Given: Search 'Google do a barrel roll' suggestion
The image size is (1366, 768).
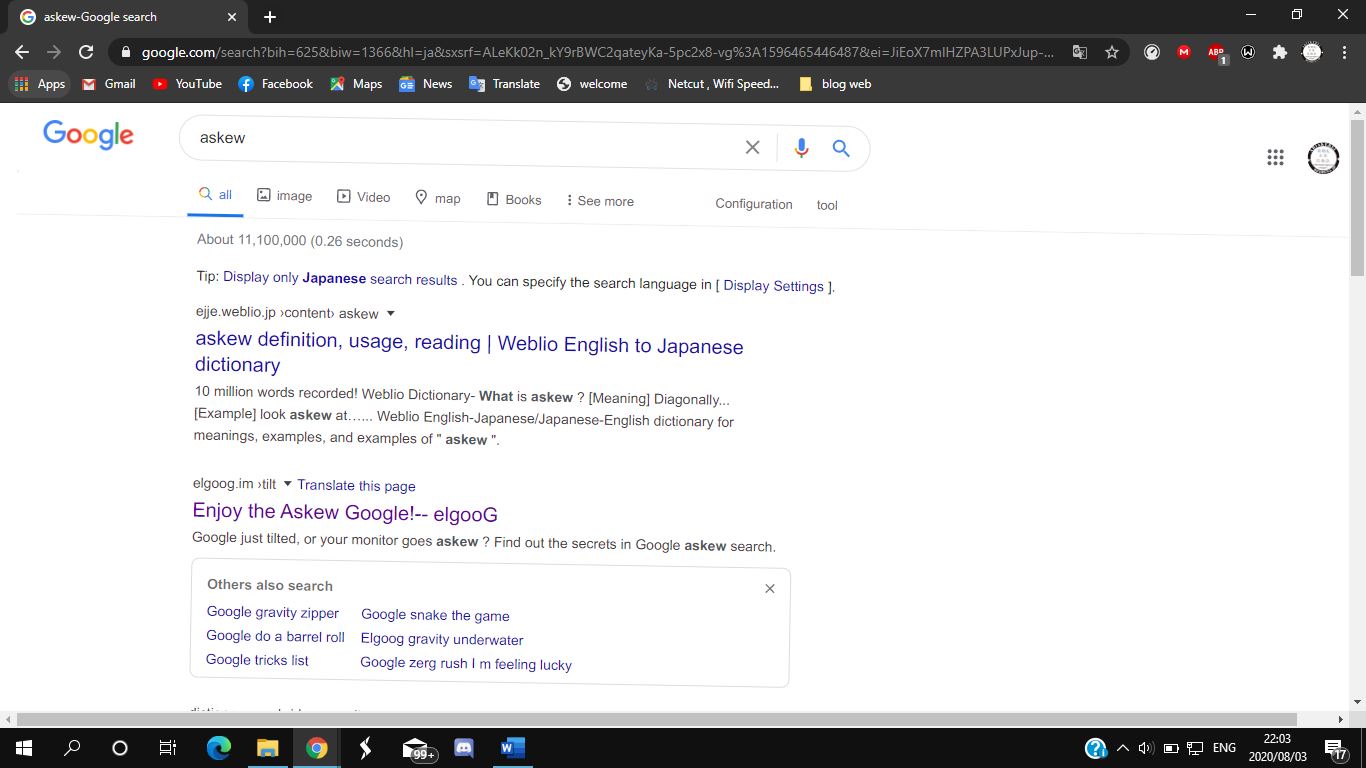Looking at the screenshot, I should 275,636.
